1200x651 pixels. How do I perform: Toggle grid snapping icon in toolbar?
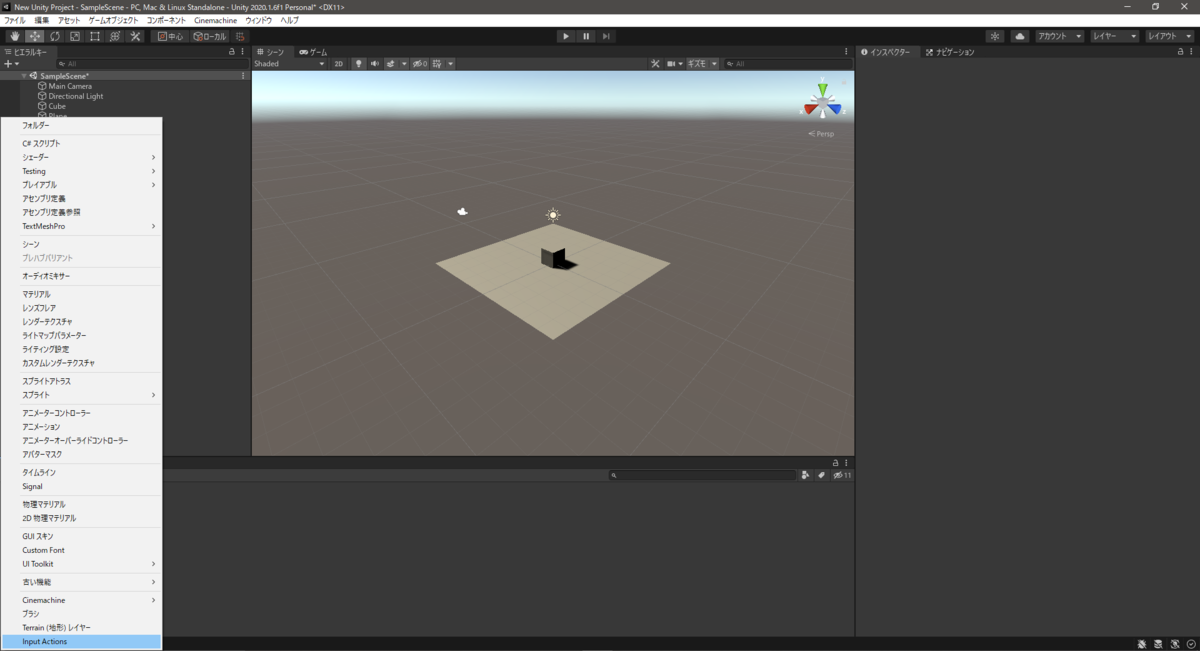[x=241, y=36]
